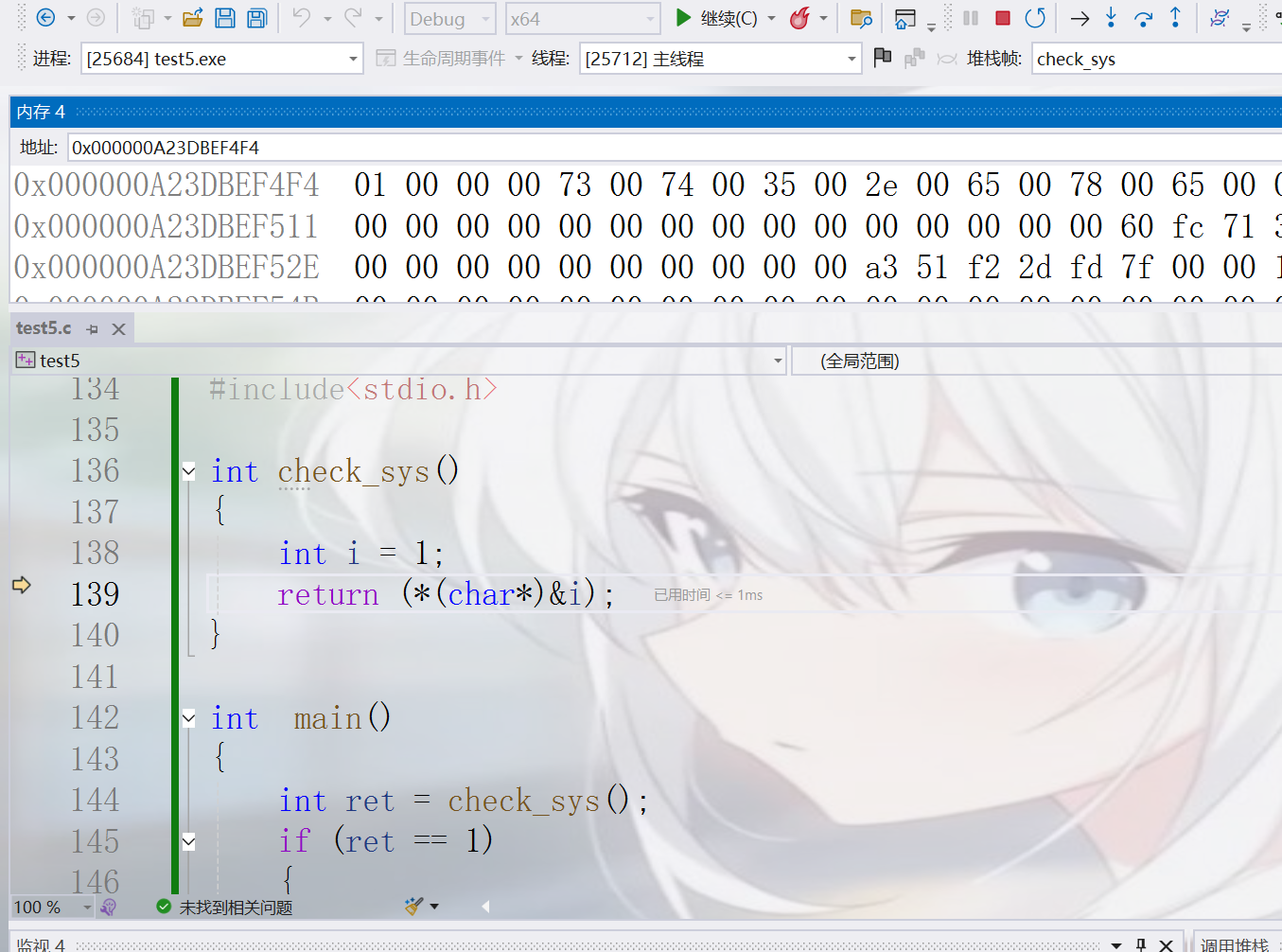Open the Watch 4 window options dropdown
Screen dimensions: 1282x952
pos(1116,944)
